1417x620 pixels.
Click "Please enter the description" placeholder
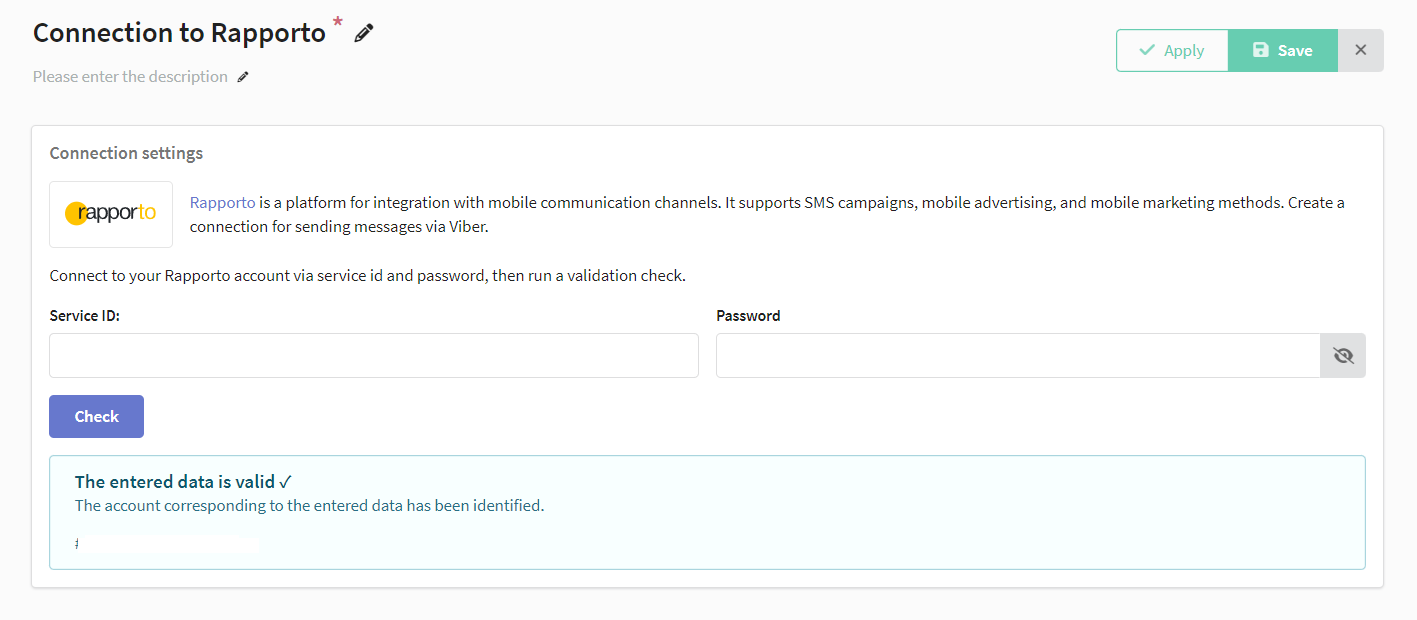point(130,77)
